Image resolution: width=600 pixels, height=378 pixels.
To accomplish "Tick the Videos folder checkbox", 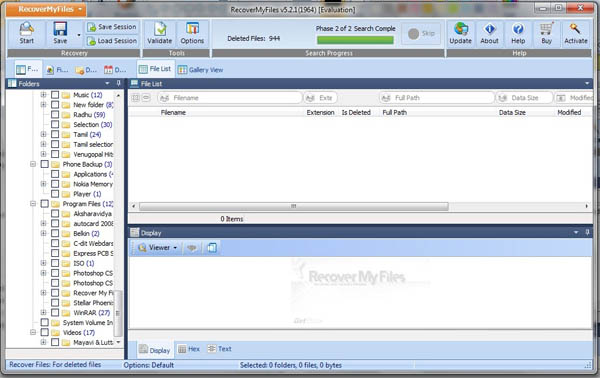I will [44, 332].
